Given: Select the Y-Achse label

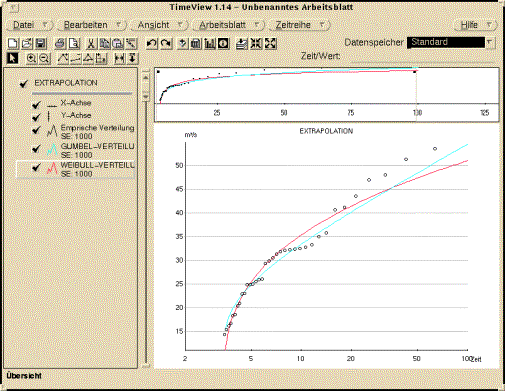Looking at the screenshot, I should click(76, 115).
